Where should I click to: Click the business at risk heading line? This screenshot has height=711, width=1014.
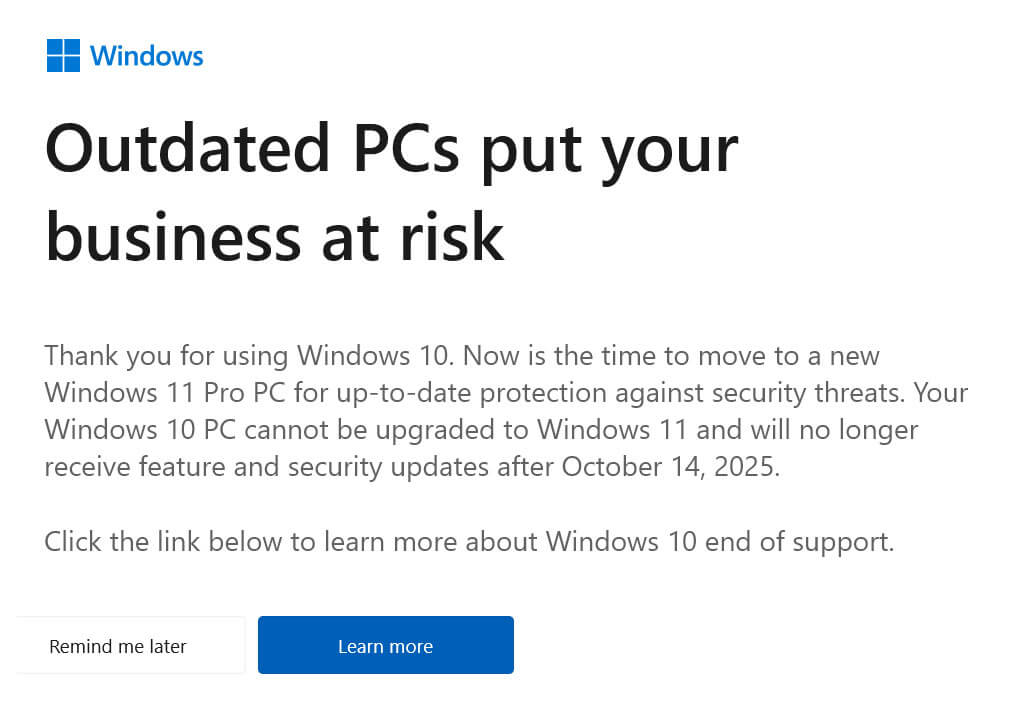click(x=277, y=238)
